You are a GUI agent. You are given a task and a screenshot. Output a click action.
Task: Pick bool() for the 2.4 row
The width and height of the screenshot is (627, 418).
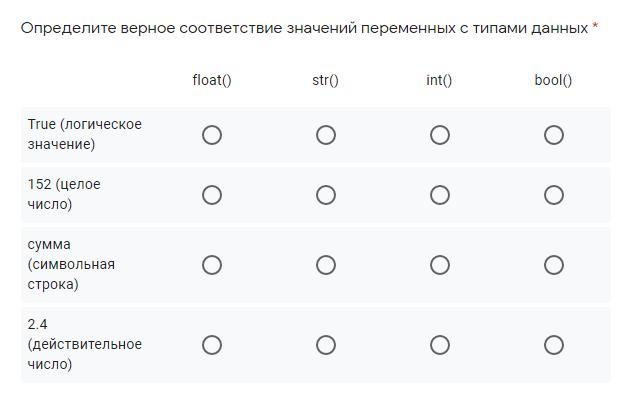click(554, 345)
